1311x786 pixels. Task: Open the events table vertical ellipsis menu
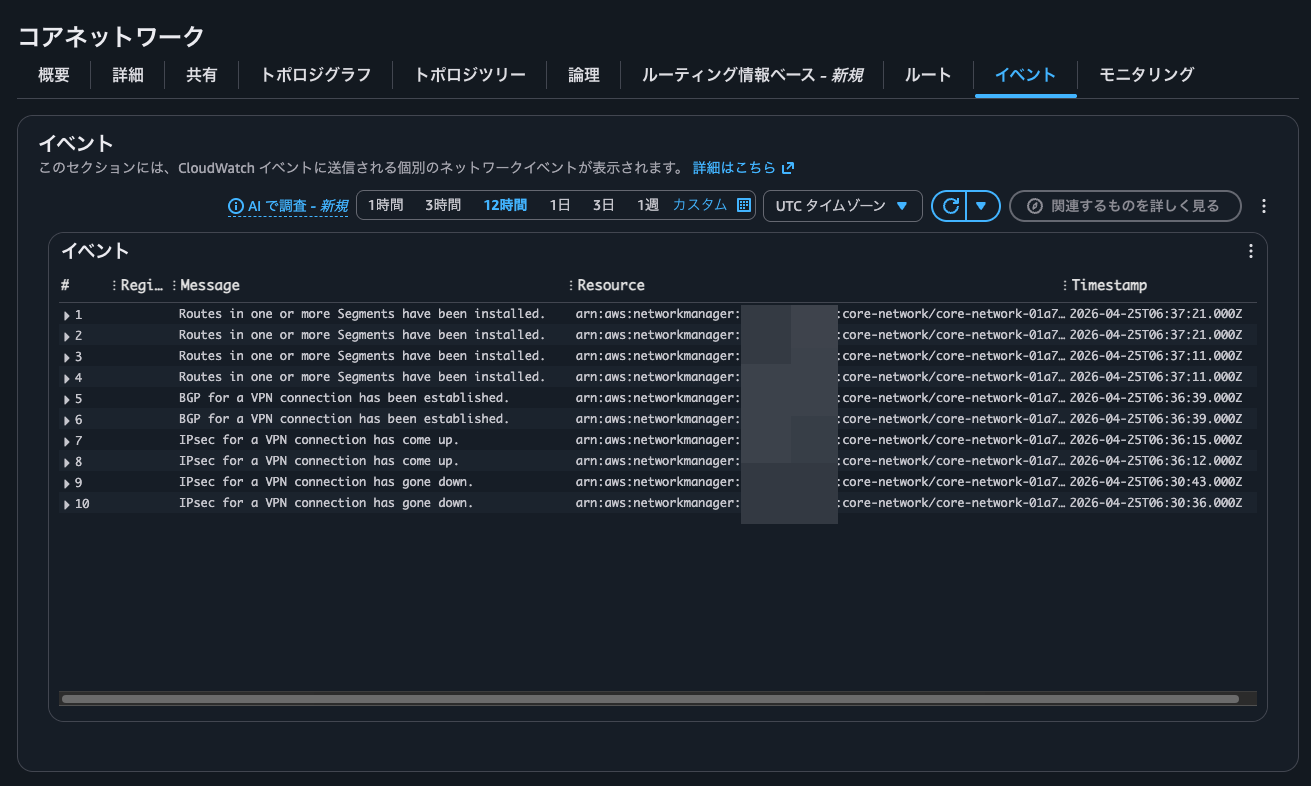click(1250, 251)
